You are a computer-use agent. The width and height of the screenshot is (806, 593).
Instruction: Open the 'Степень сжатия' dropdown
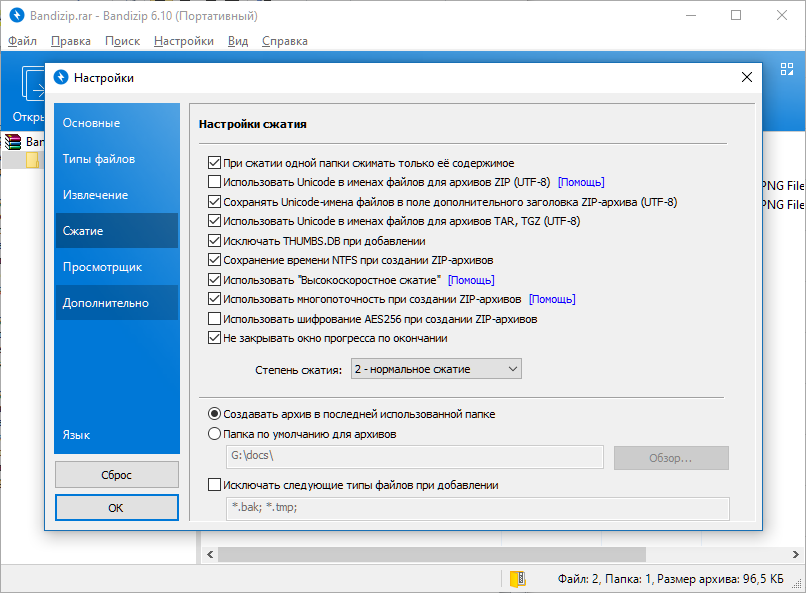436,369
